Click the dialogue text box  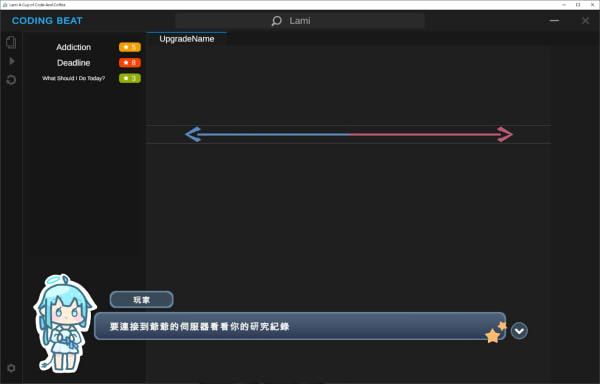point(300,326)
